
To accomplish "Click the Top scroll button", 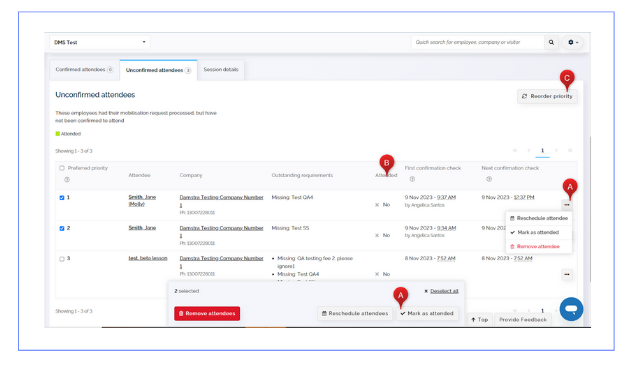I will point(479,320).
